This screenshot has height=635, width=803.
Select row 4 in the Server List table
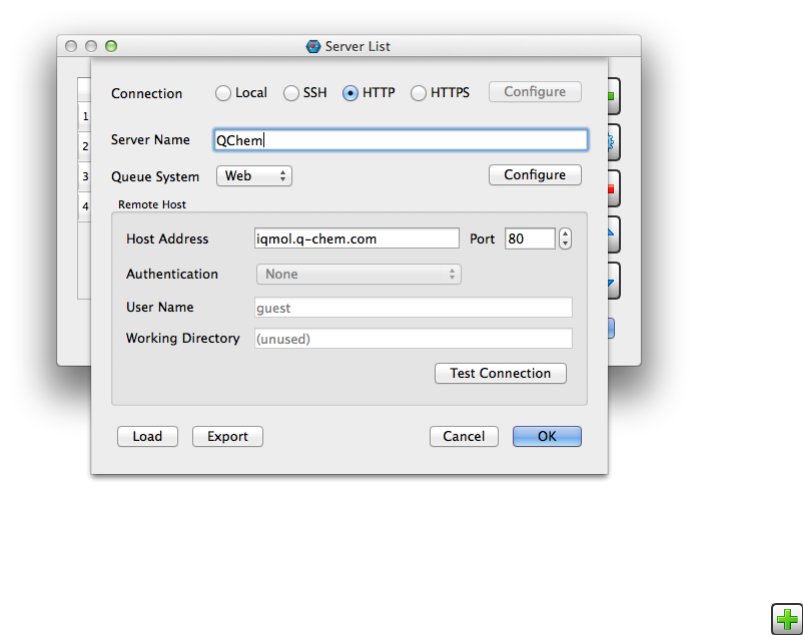coord(84,206)
